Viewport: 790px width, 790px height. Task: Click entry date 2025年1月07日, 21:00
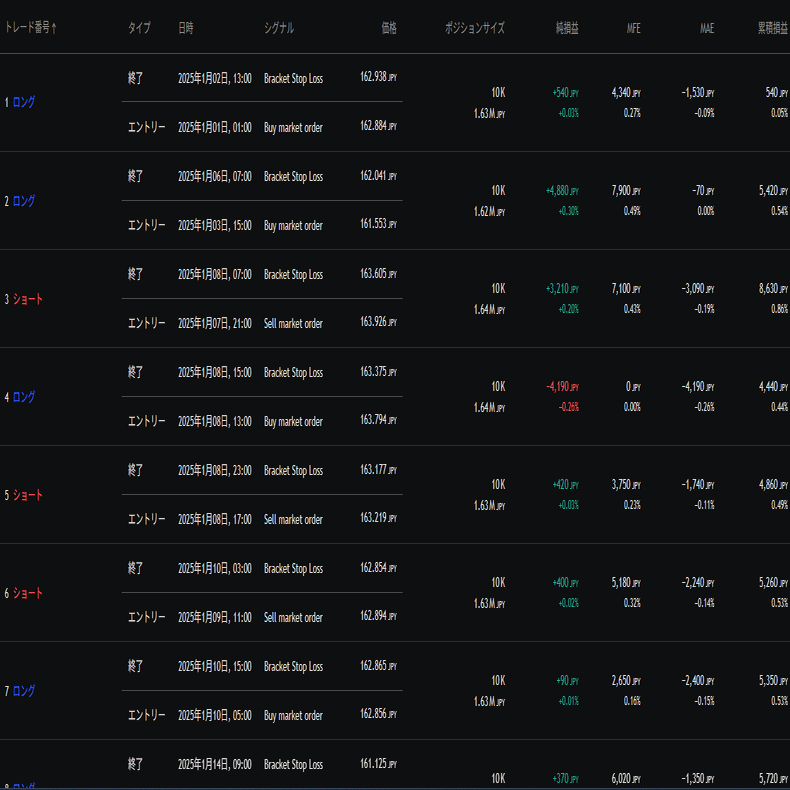click(215, 323)
